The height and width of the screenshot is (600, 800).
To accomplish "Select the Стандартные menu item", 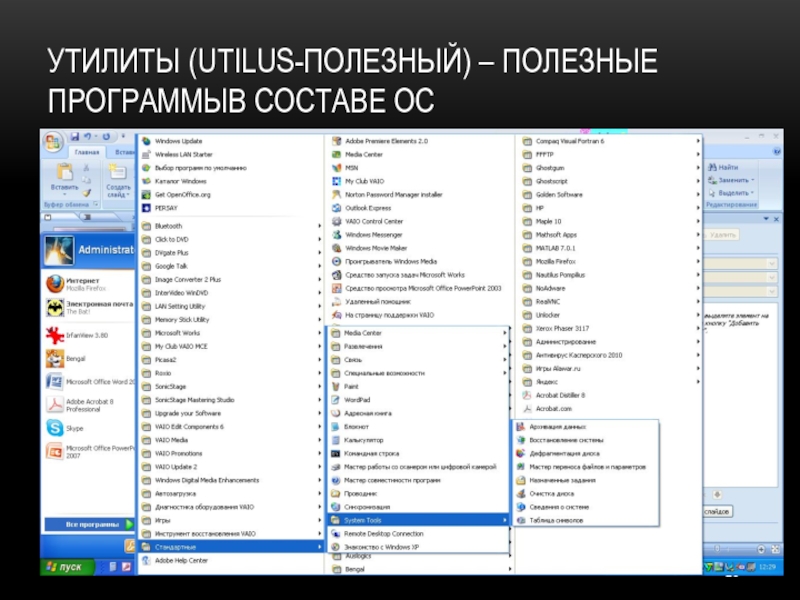I will 231,547.
